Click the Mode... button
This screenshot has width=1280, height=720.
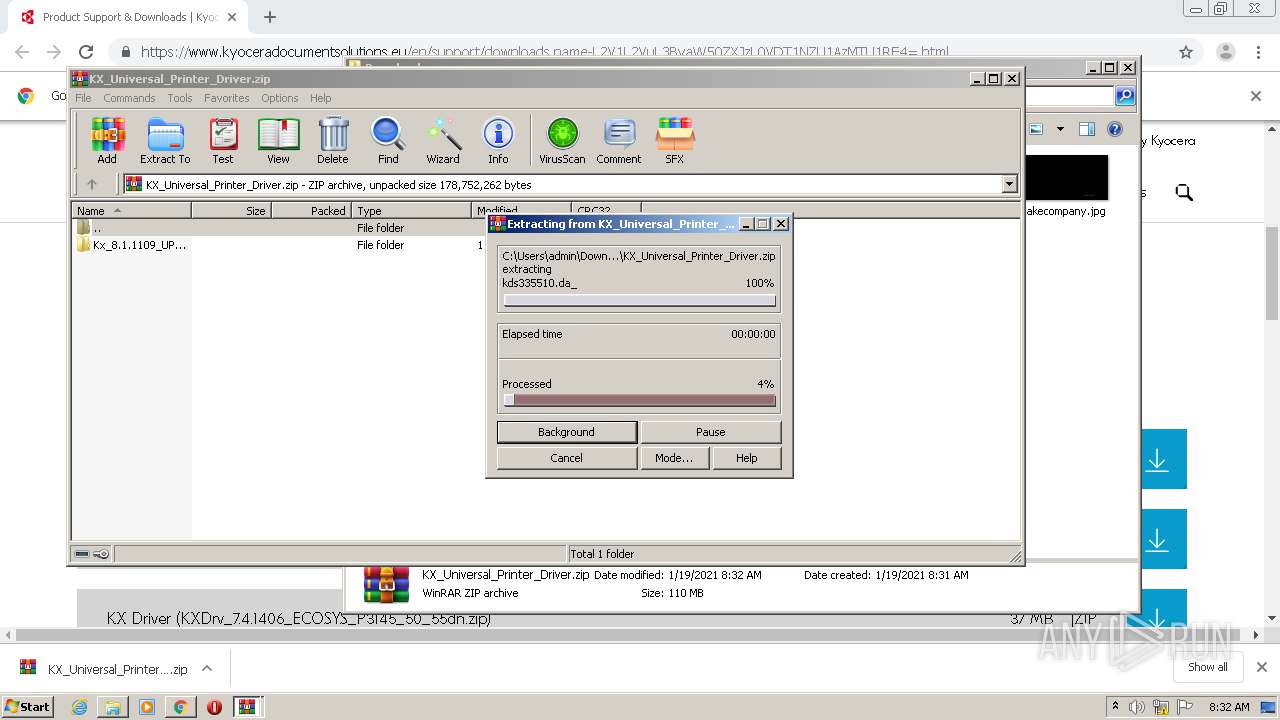673,458
